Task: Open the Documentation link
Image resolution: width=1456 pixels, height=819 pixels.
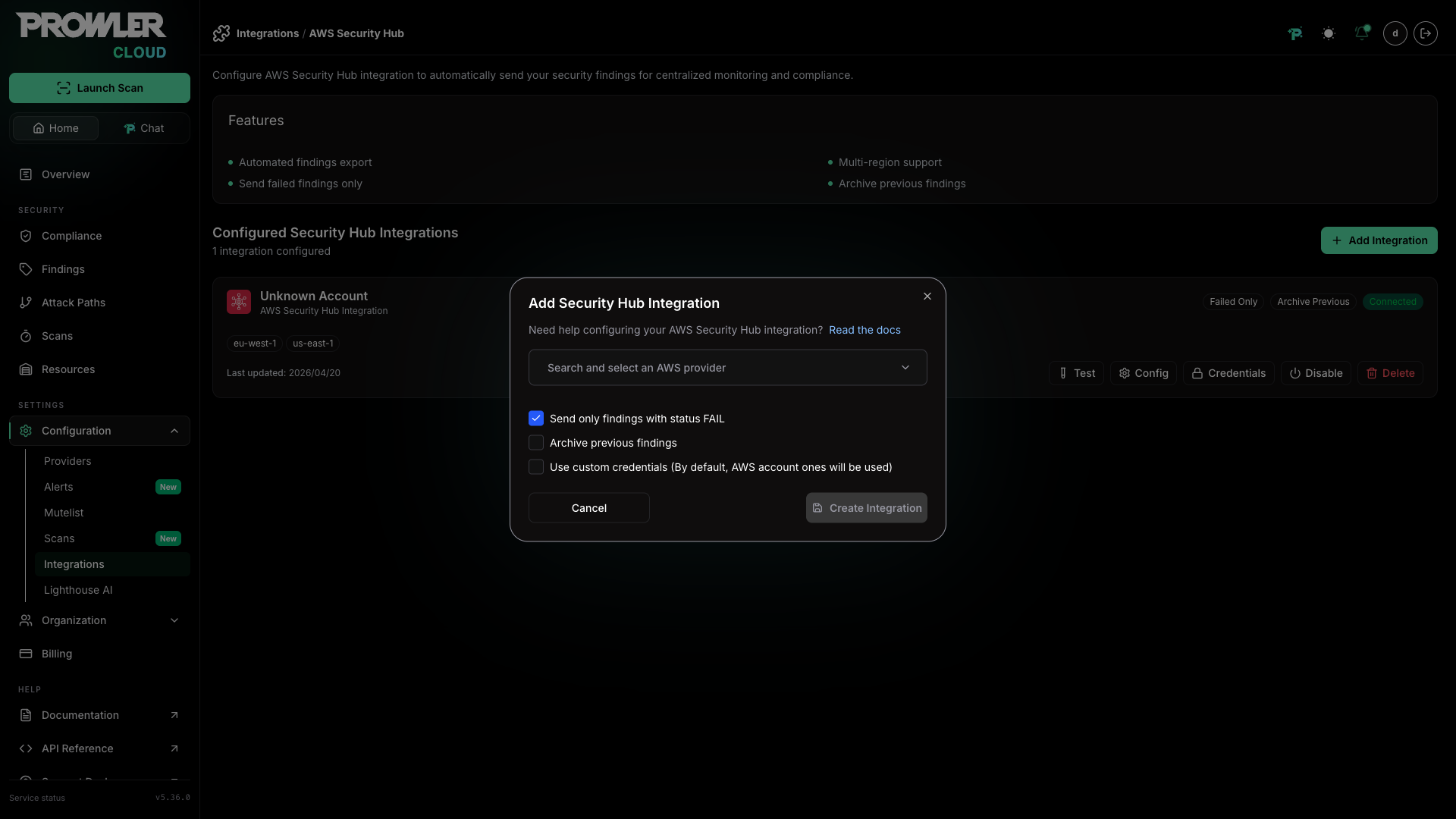Action: [99, 715]
